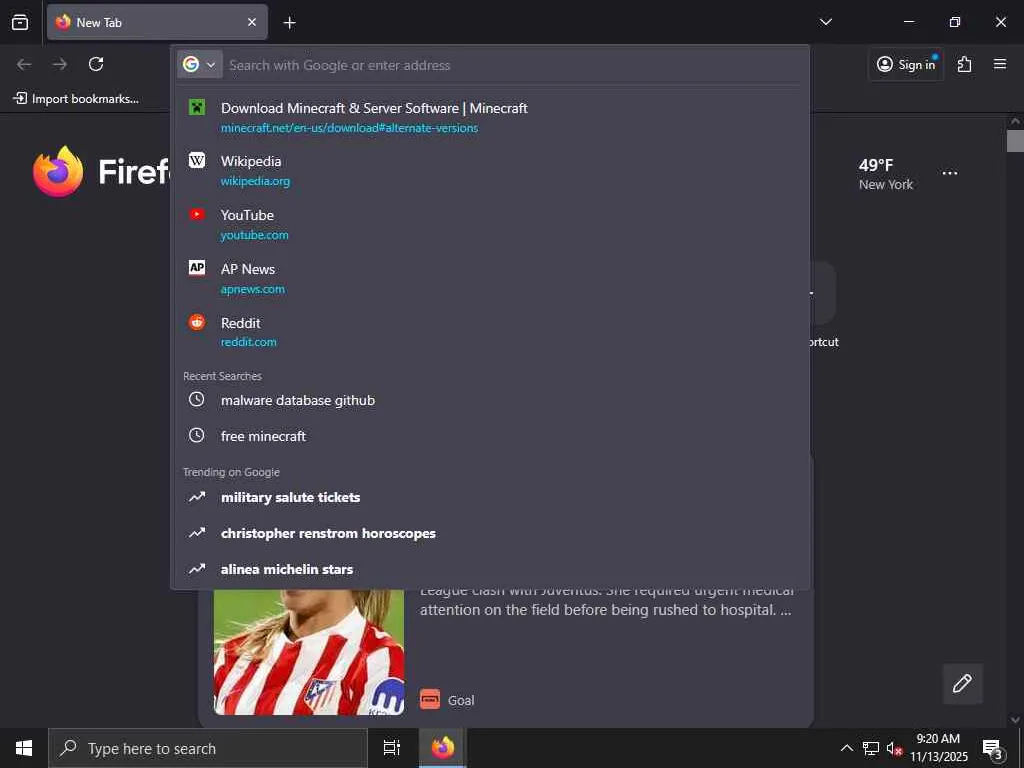Open the taskbar clock showing 9:20 AM
The height and width of the screenshot is (768, 1024).
click(938, 748)
